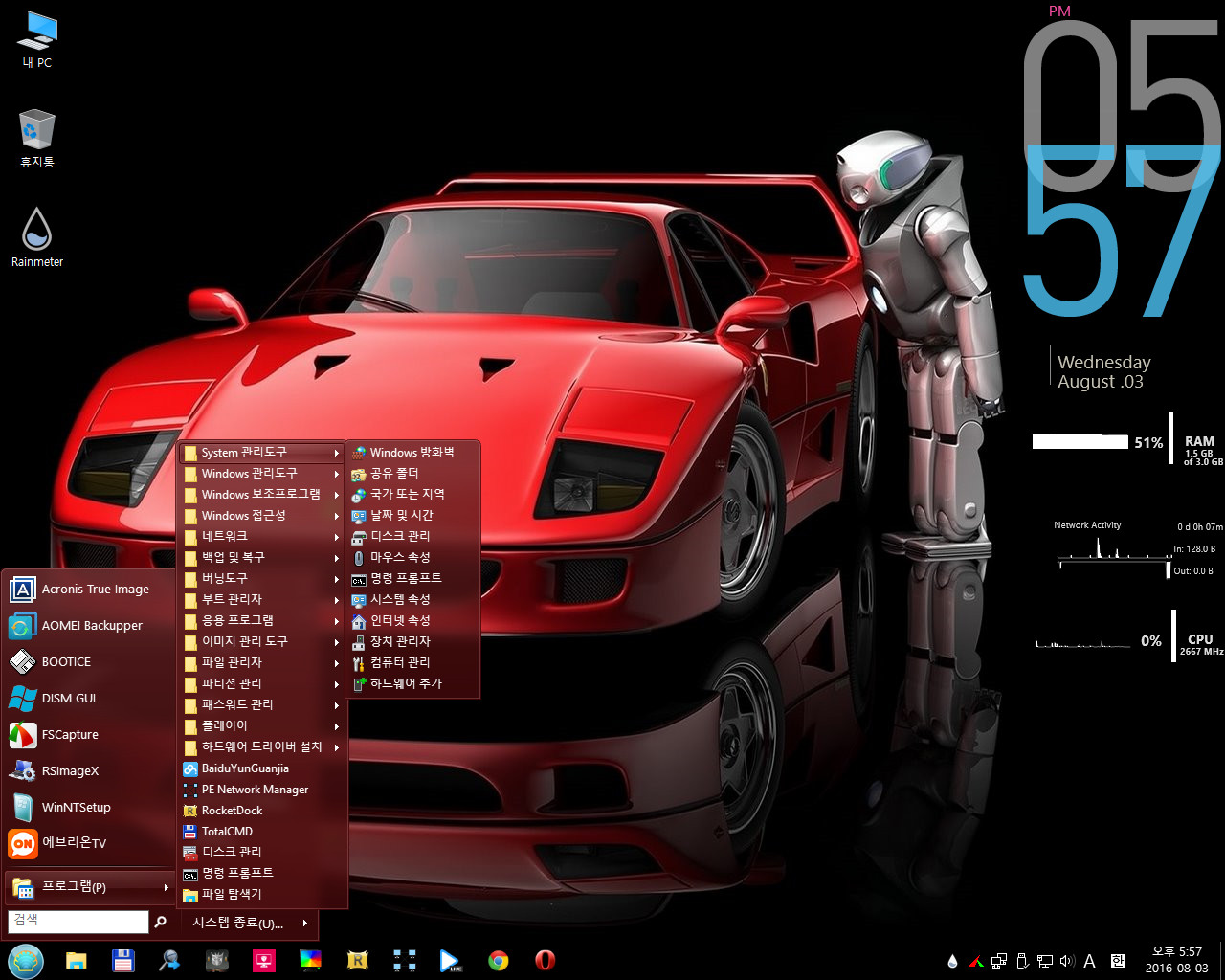Open 파일 탐색기 from programs list

(x=262, y=895)
